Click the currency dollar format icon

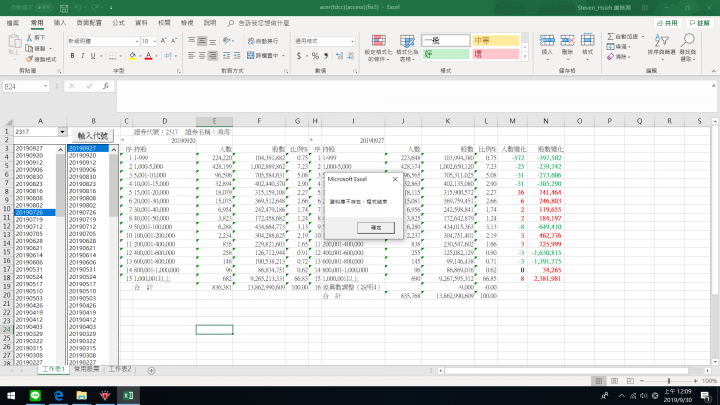tap(299, 56)
